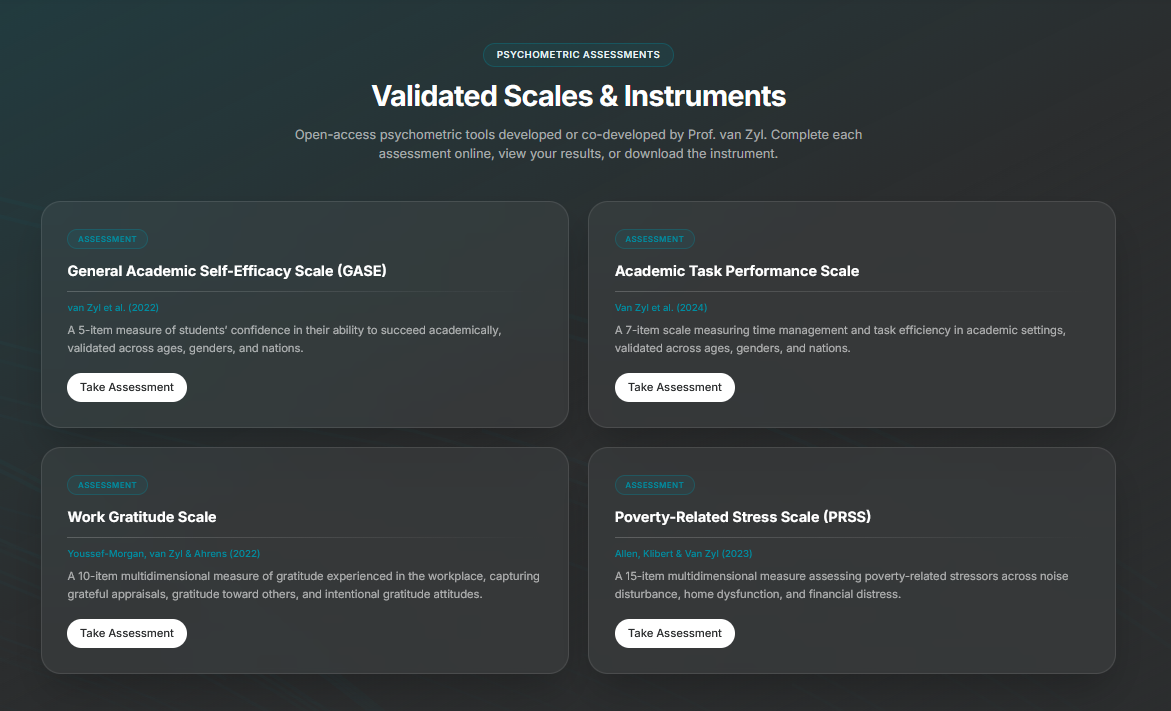
Task: Take the General Academic Self-Efficacy assessment
Action: click(x=127, y=387)
